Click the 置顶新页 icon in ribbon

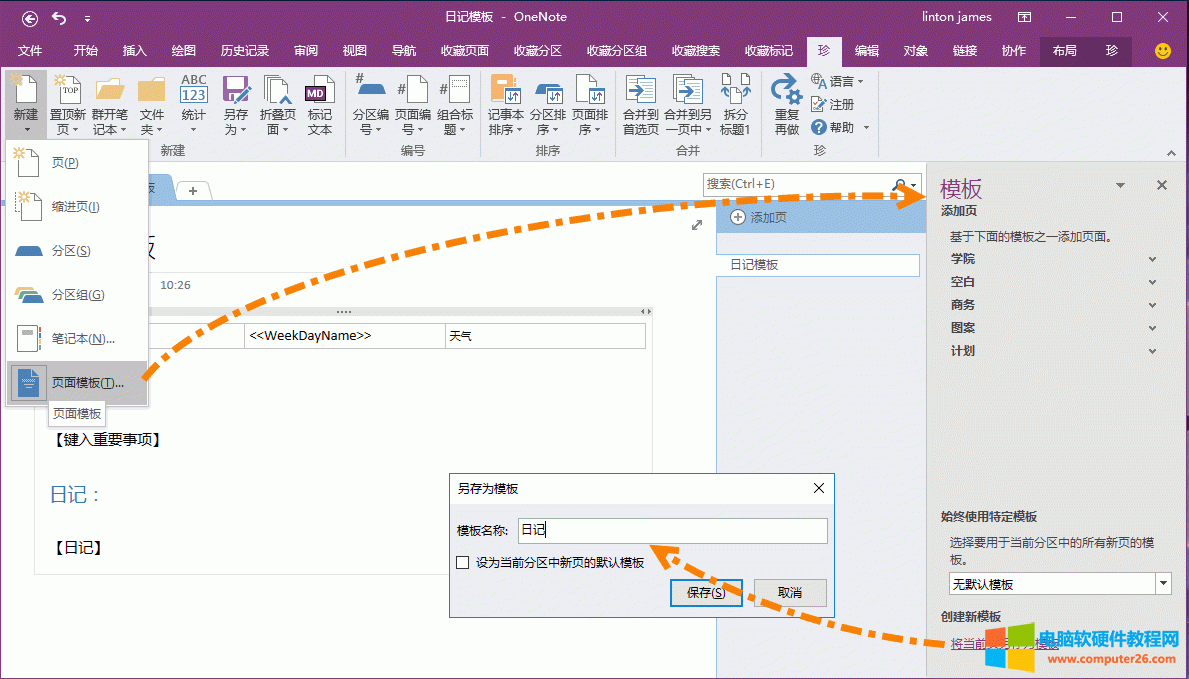point(68,90)
